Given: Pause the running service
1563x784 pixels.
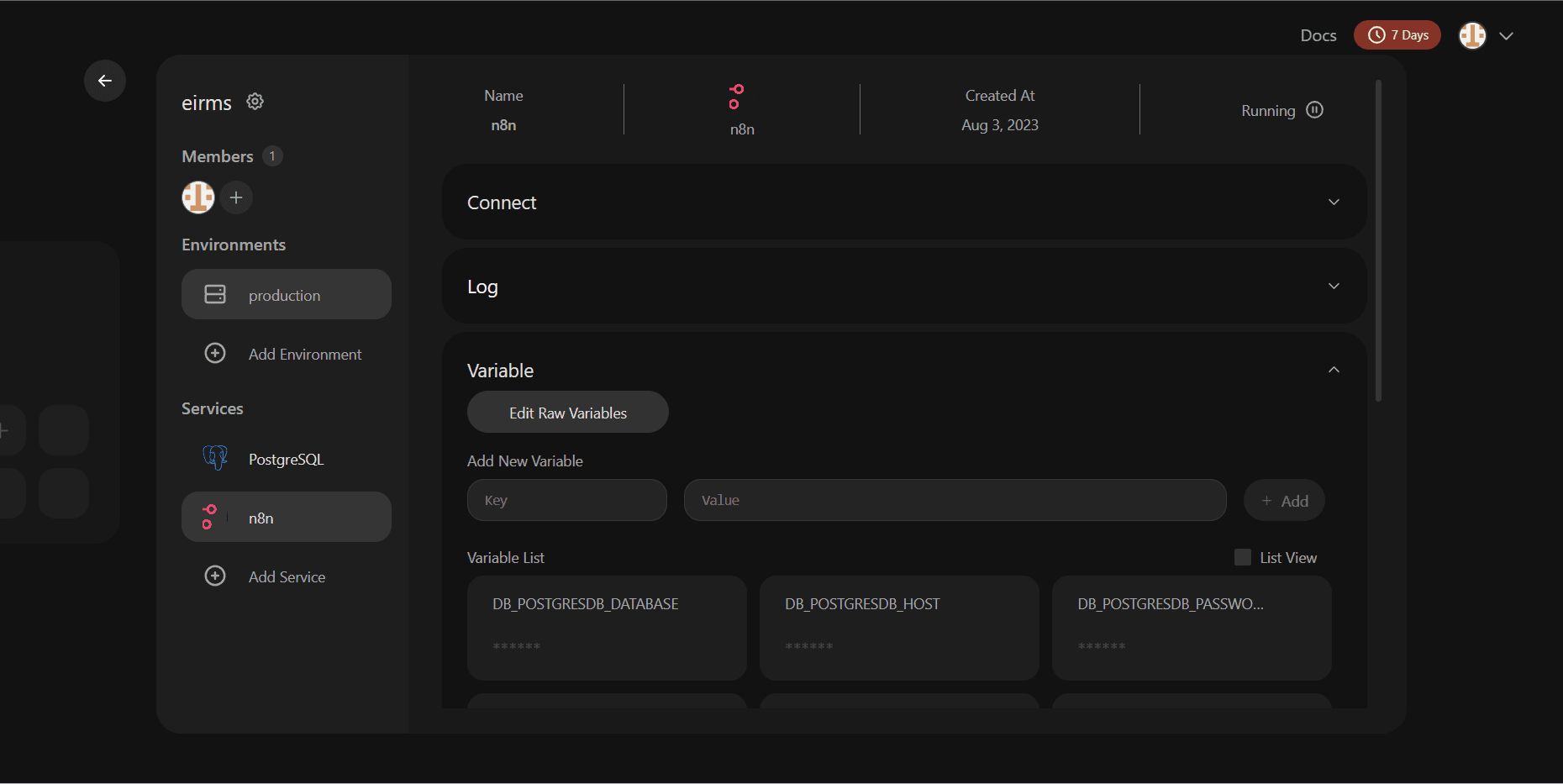Looking at the screenshot, I should [1315, 110].
